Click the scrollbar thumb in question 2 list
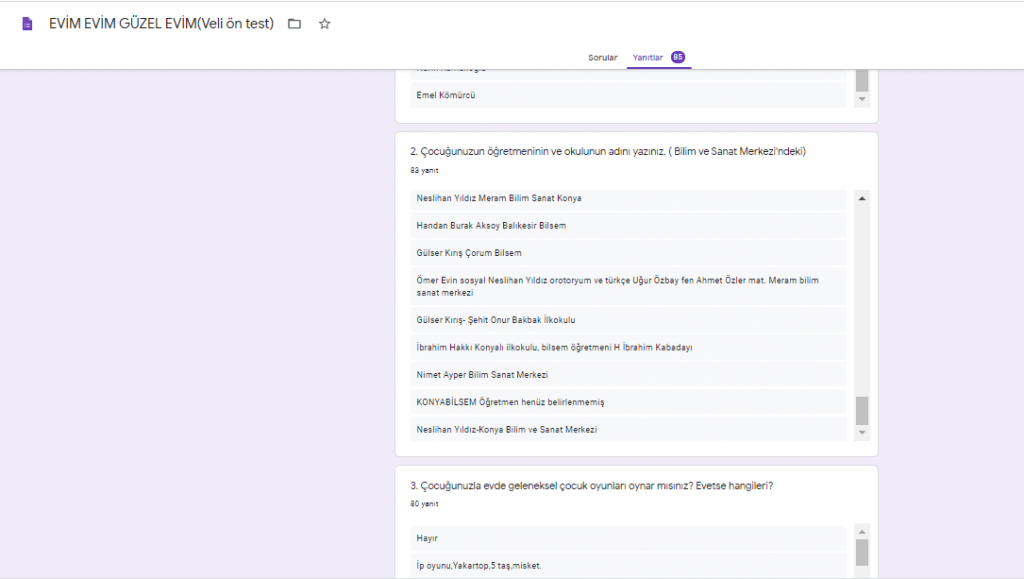1024x579 pixels. tap(862, 410)
